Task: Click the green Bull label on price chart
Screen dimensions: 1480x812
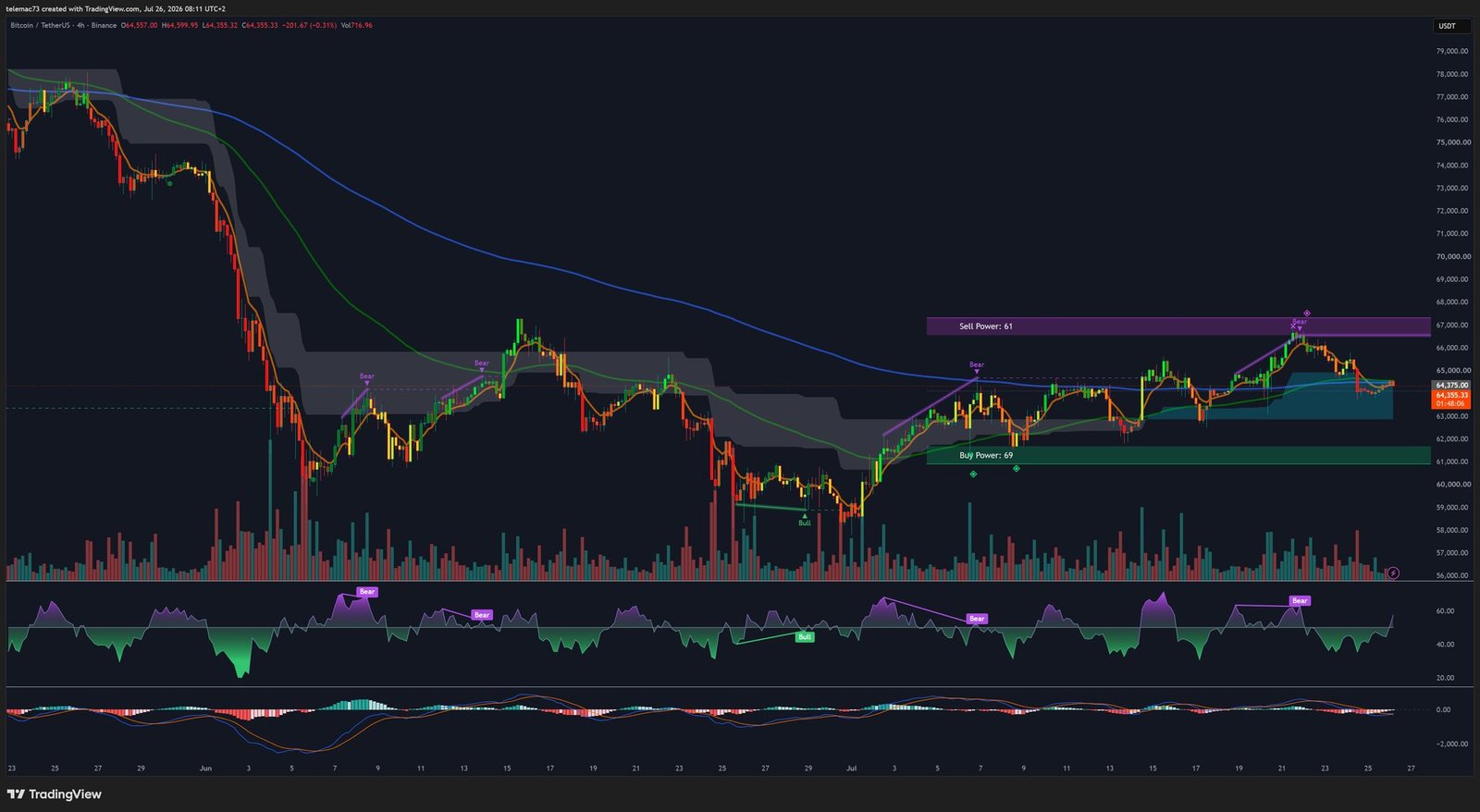Action: tap(805, 523)
